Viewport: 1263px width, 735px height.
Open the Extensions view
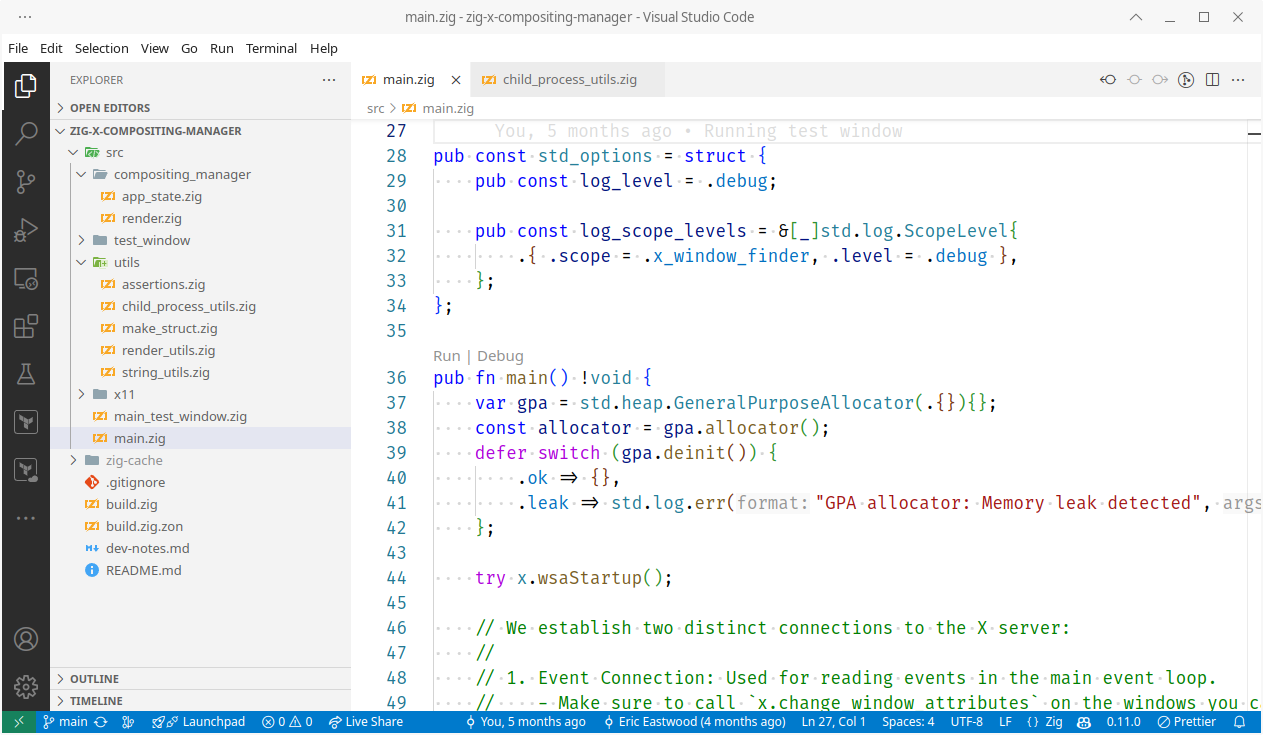[x=26, y=326]
